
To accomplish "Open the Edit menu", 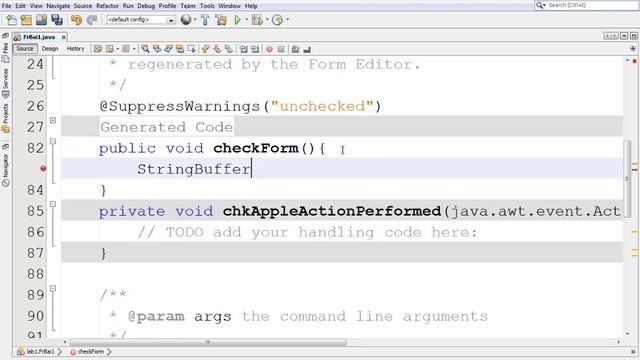I will pos(20,6).
